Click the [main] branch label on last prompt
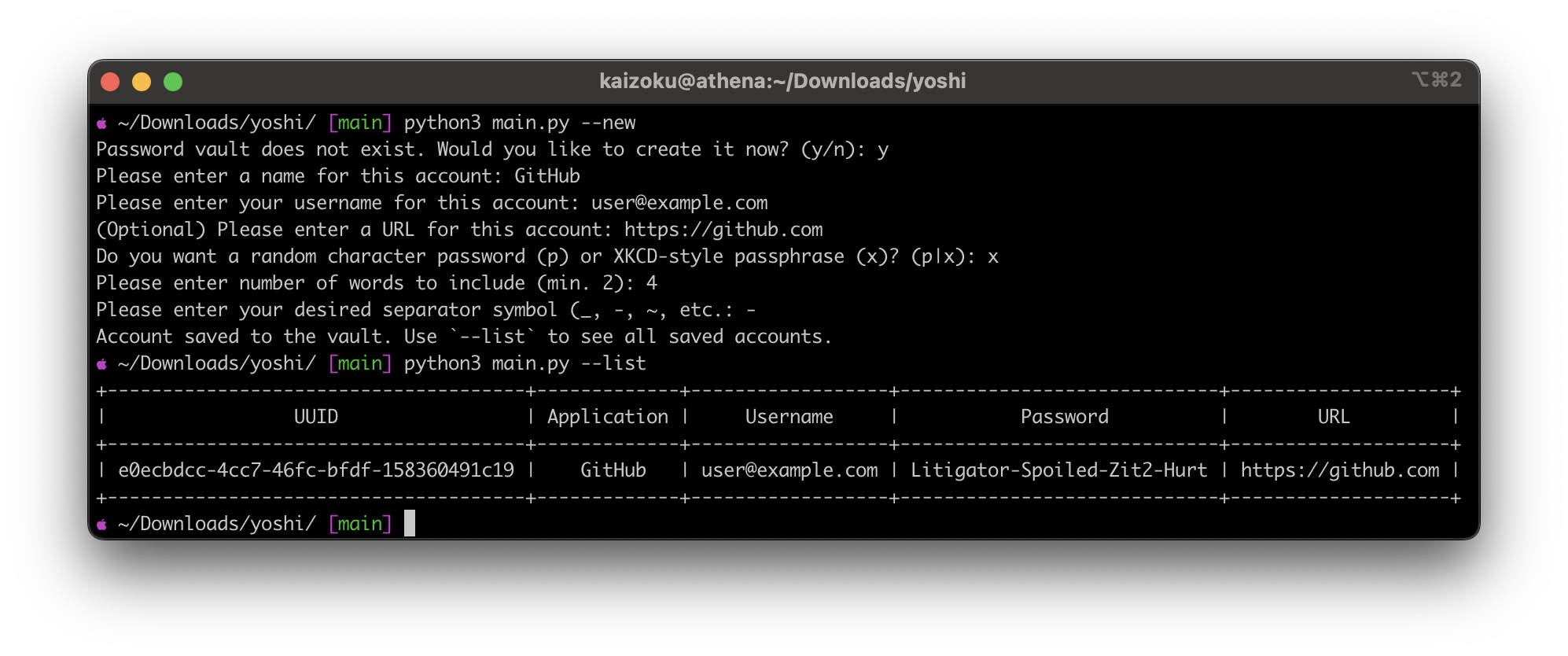The width and height of the screenshot is (1568, 656). tap(360, 524)
